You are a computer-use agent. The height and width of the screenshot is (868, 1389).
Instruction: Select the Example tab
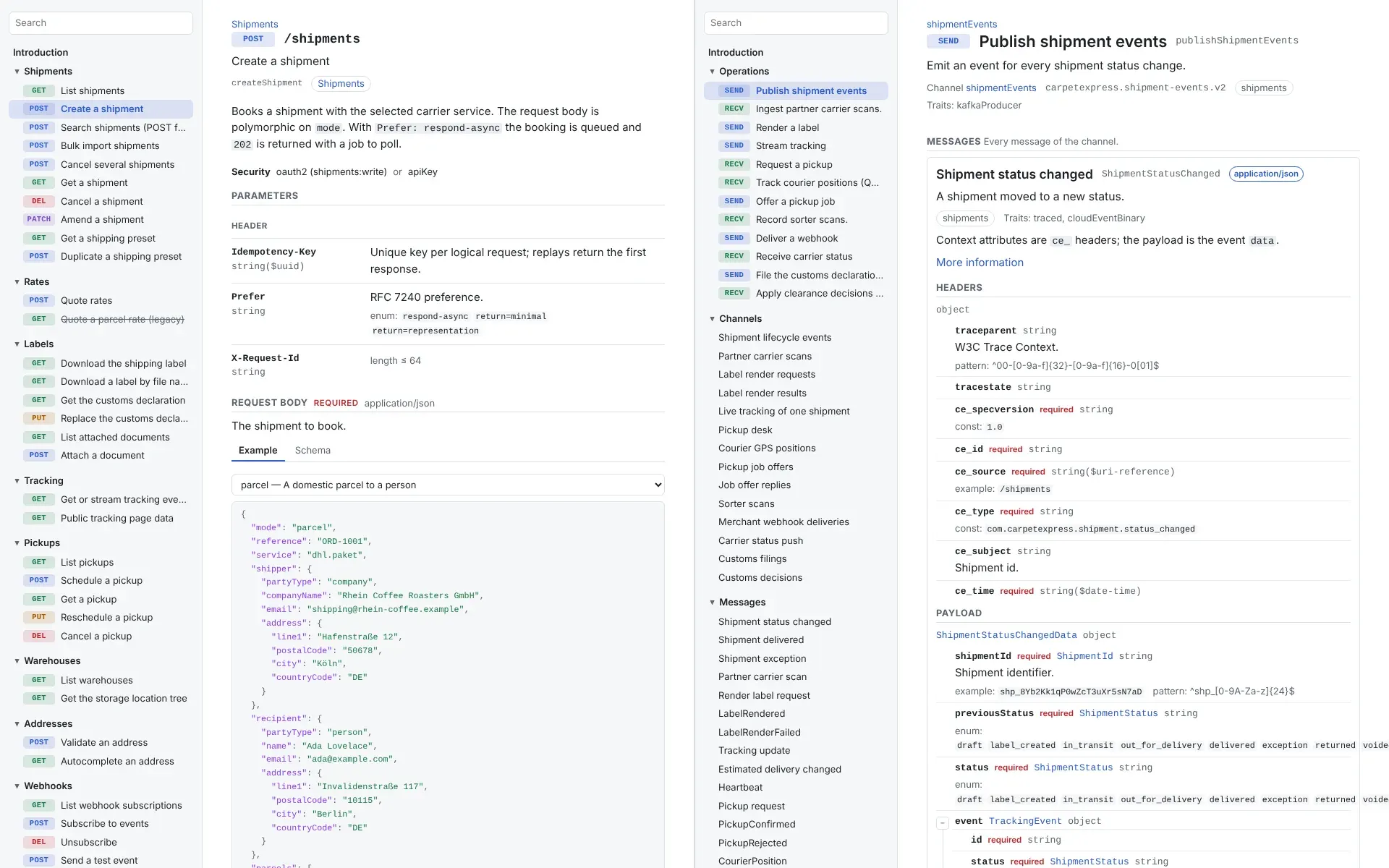click(258, 450)
